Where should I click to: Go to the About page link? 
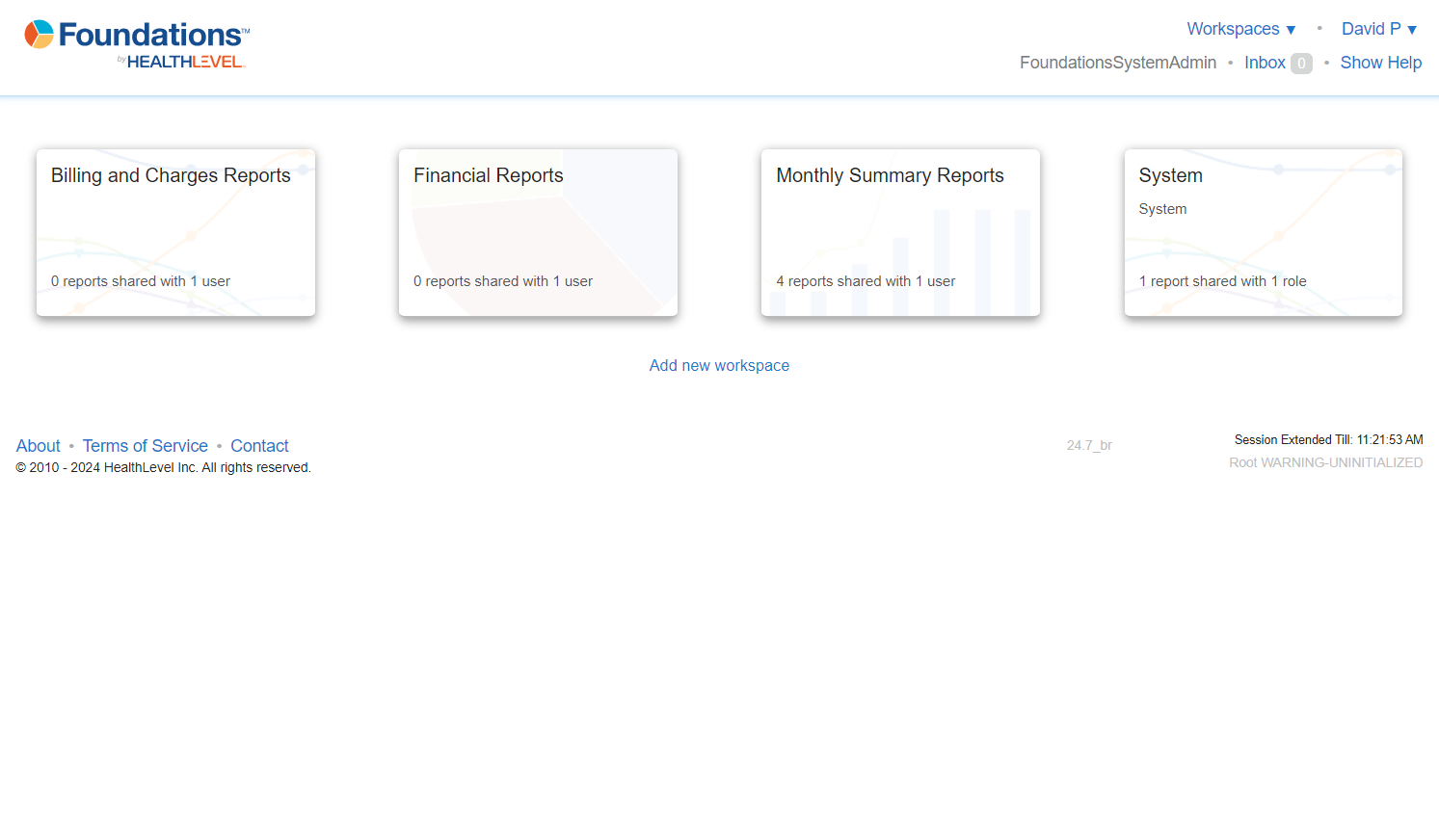[x=39, y=446]
